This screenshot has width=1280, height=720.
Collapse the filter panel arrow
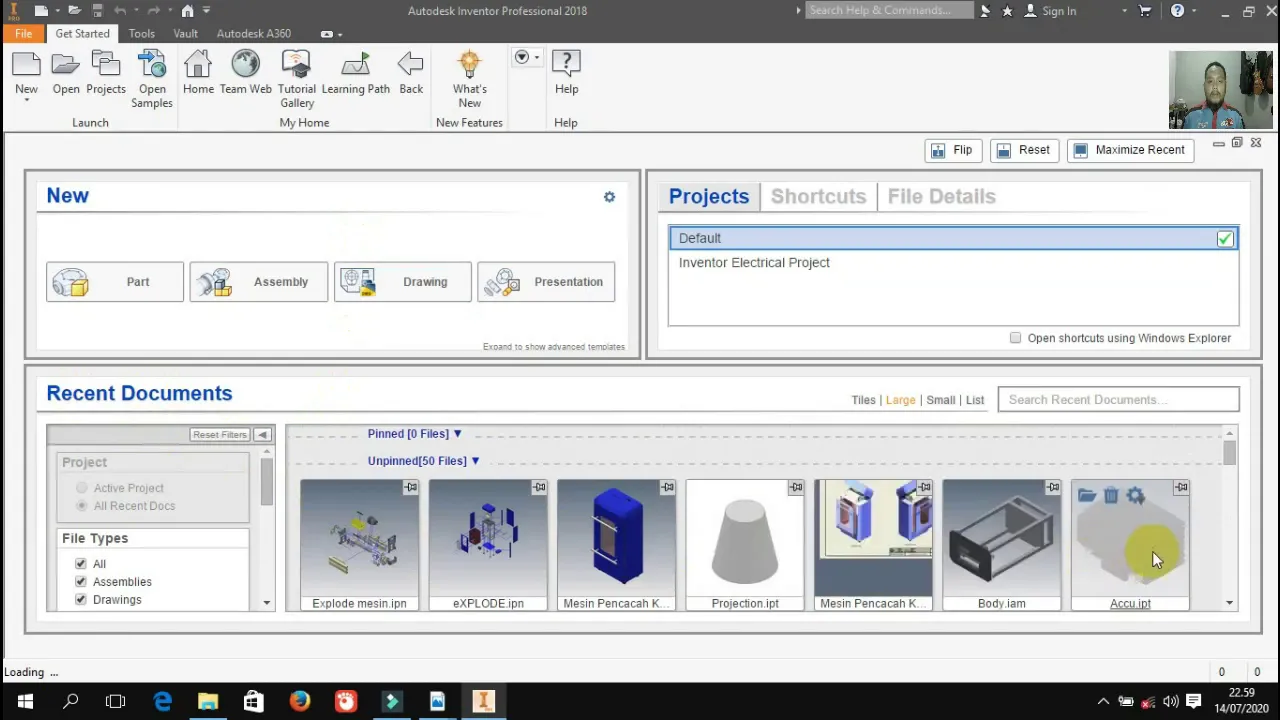pos(262,435)
